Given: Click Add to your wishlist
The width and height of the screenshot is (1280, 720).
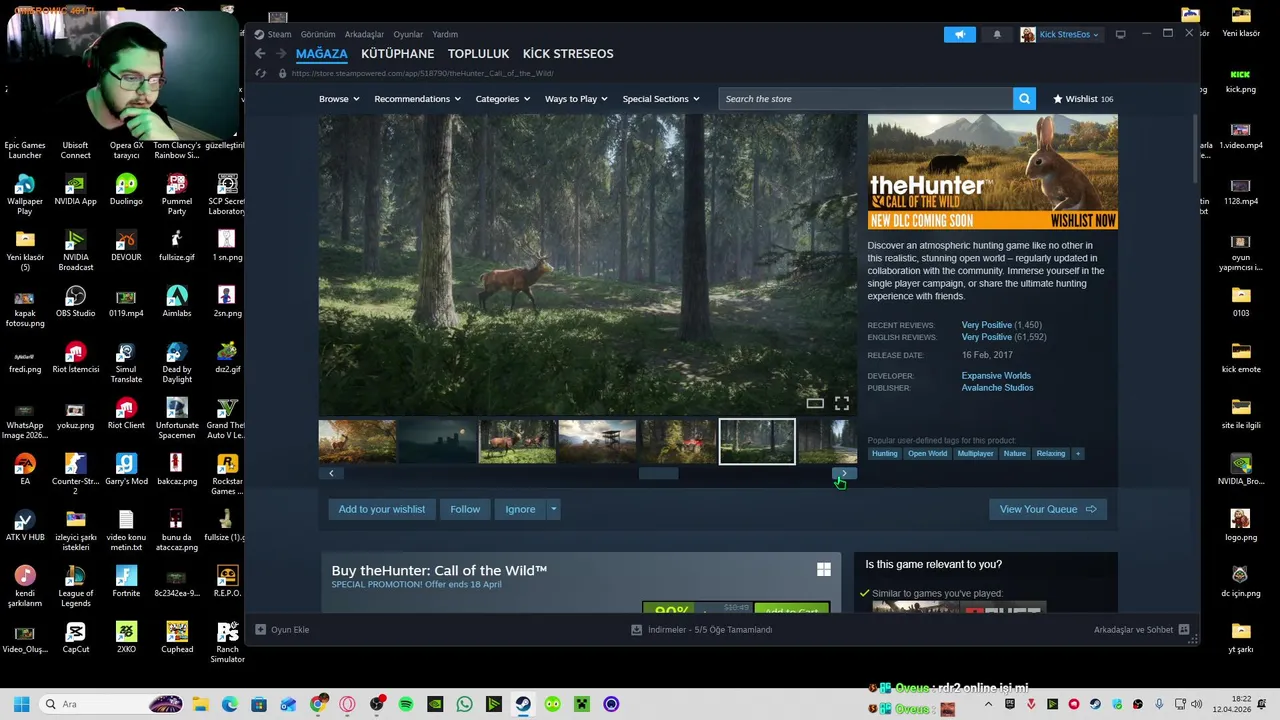Looking at the screenshot, I should tap(381, 509).
